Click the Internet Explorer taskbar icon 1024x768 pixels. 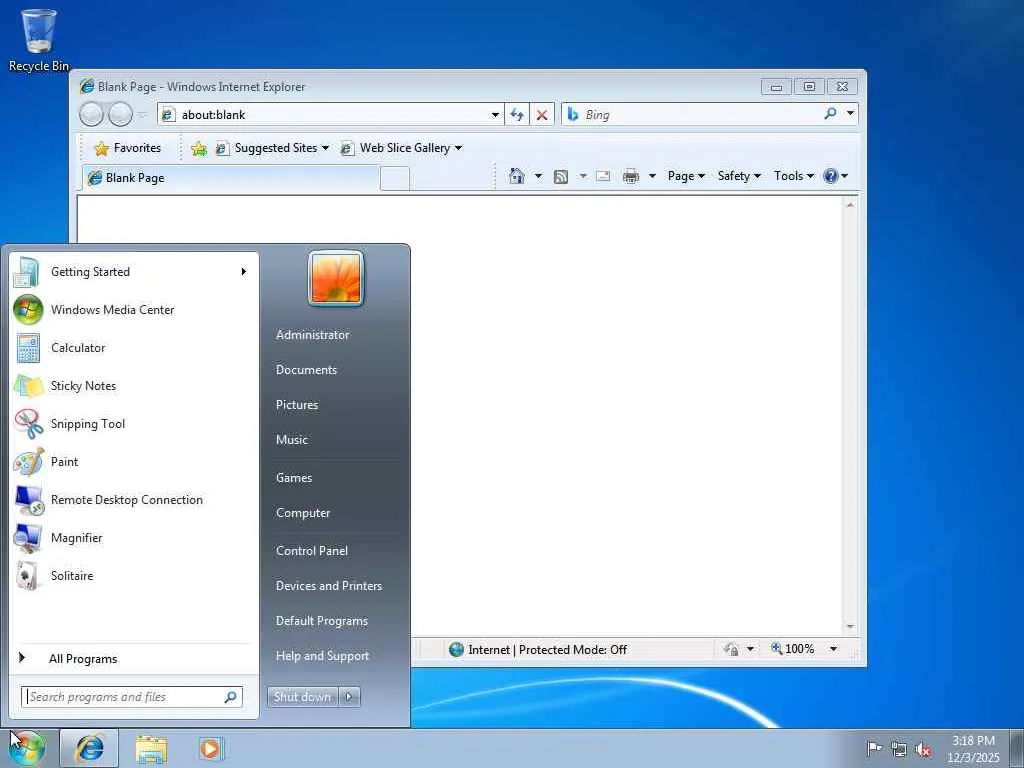coord(89,748)
